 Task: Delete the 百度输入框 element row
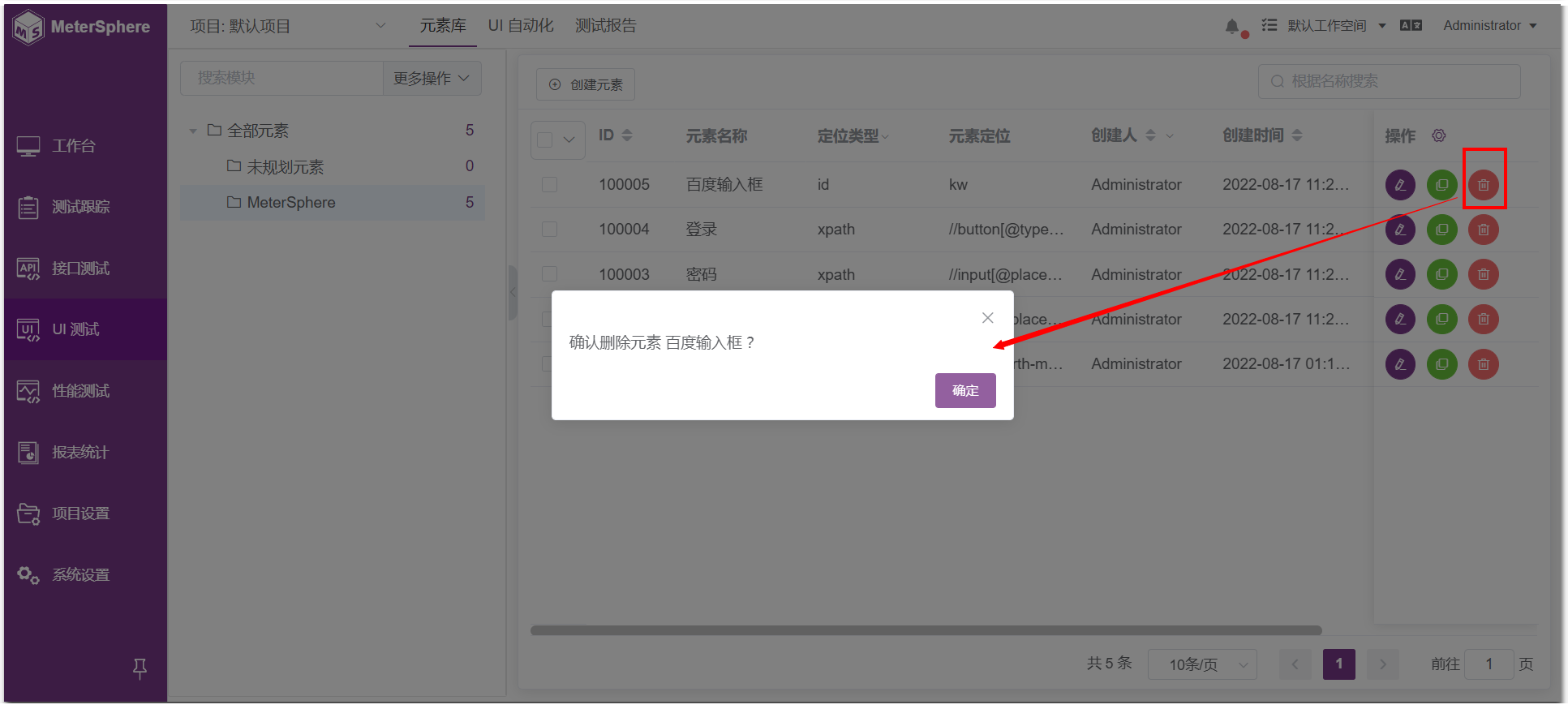click(1484, 185)
